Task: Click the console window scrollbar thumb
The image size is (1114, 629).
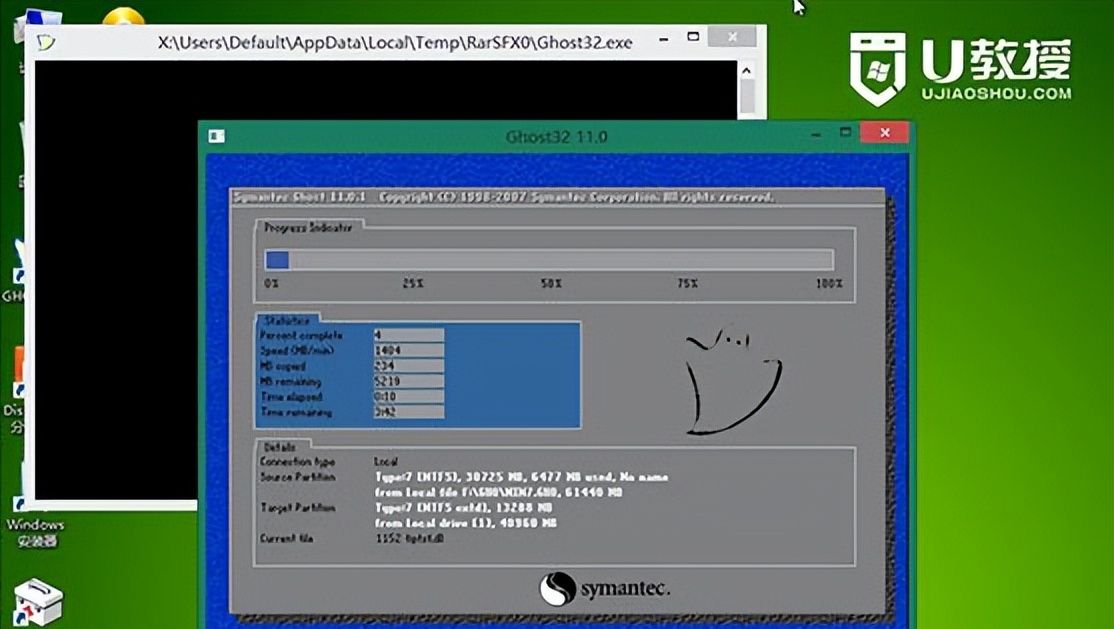Action: point(747,96)
